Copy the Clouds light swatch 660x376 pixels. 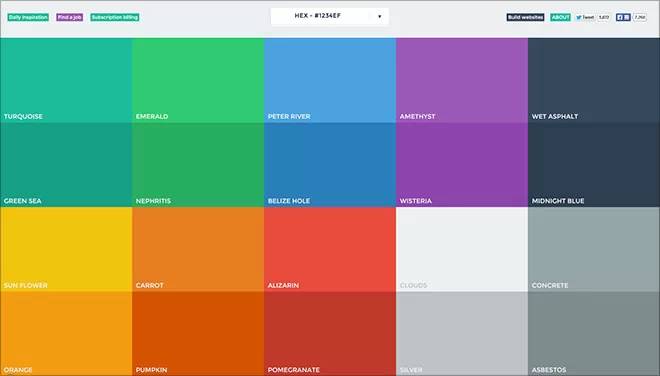tap(462, 249)
